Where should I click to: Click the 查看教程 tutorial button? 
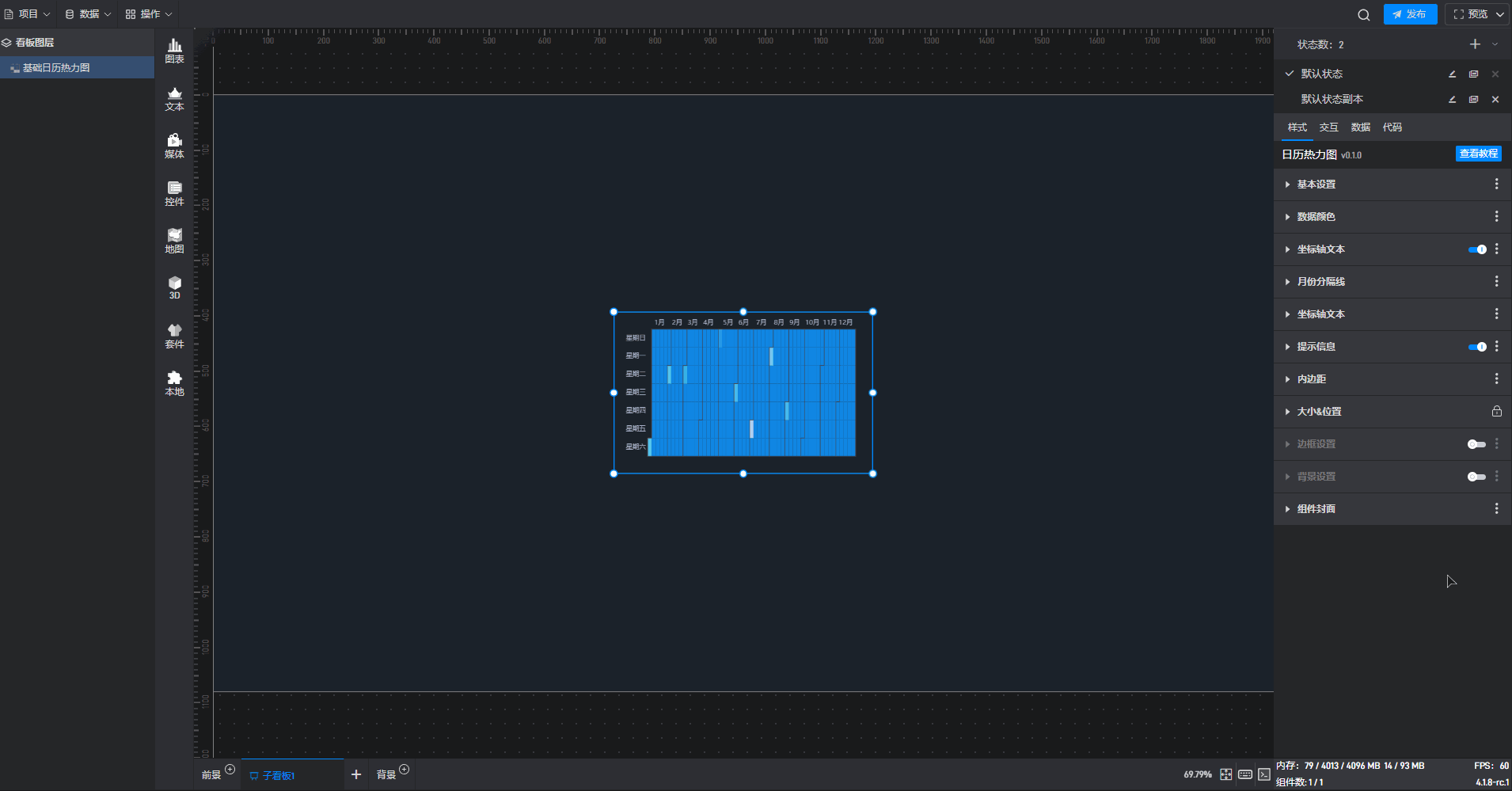[x=1479, y=154]
